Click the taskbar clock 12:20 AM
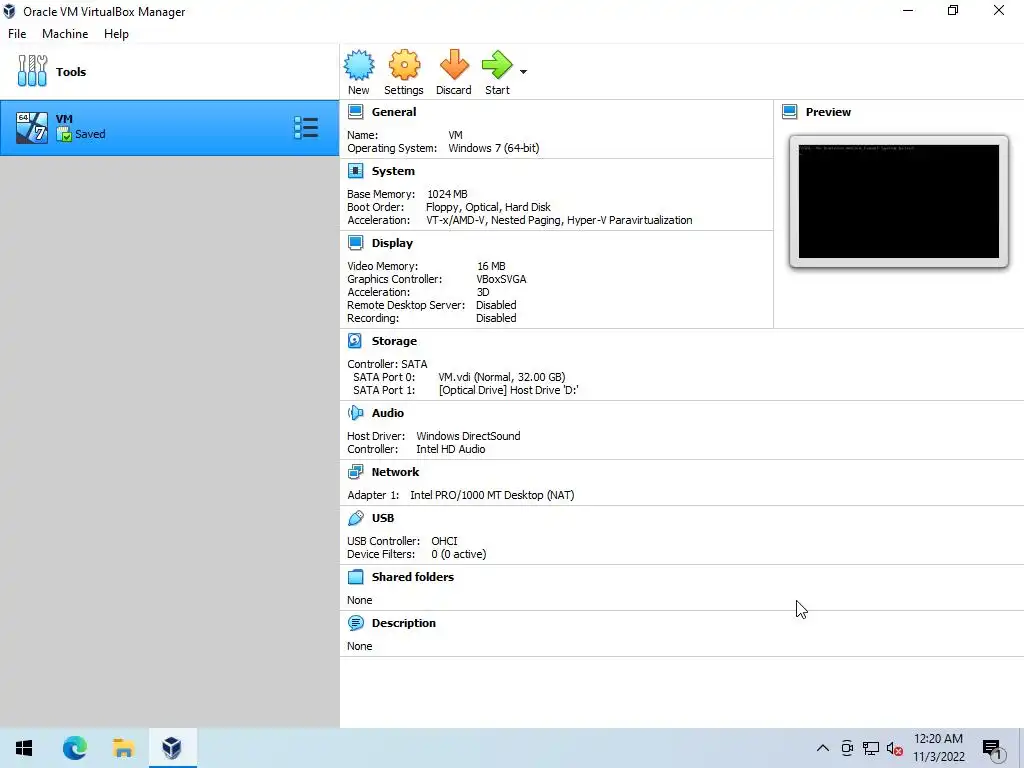 [938, 739]
